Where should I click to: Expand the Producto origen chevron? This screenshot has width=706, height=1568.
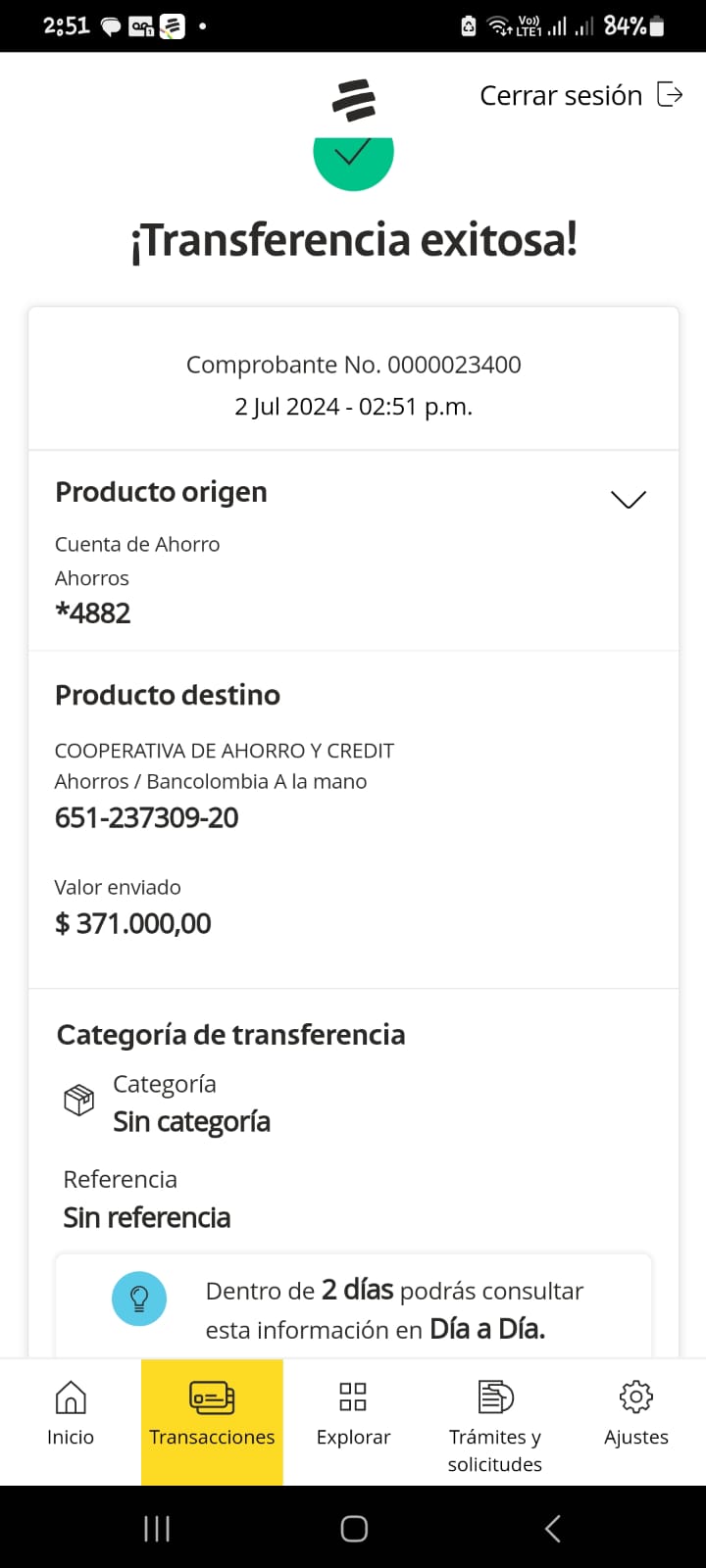[x=629, y=500]
